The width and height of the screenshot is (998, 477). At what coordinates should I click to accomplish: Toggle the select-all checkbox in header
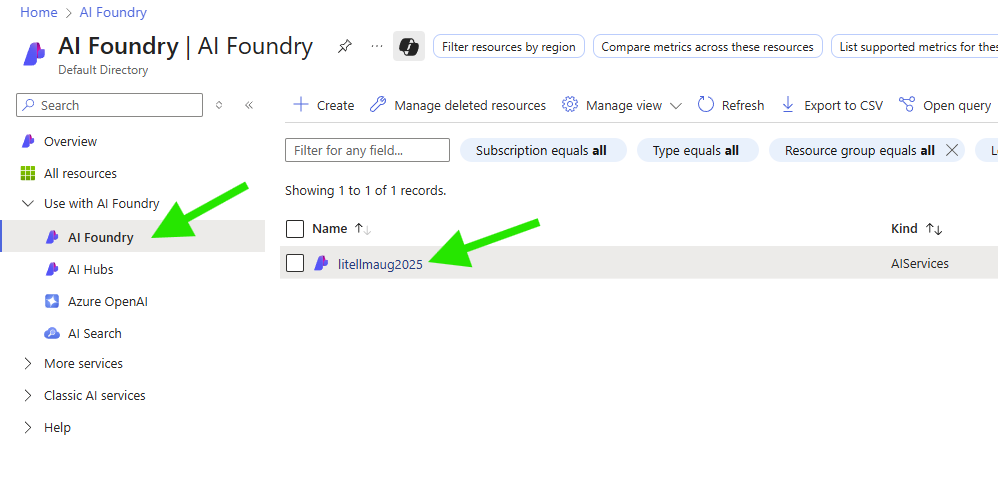pyautogui.click(x=295, y=229)
